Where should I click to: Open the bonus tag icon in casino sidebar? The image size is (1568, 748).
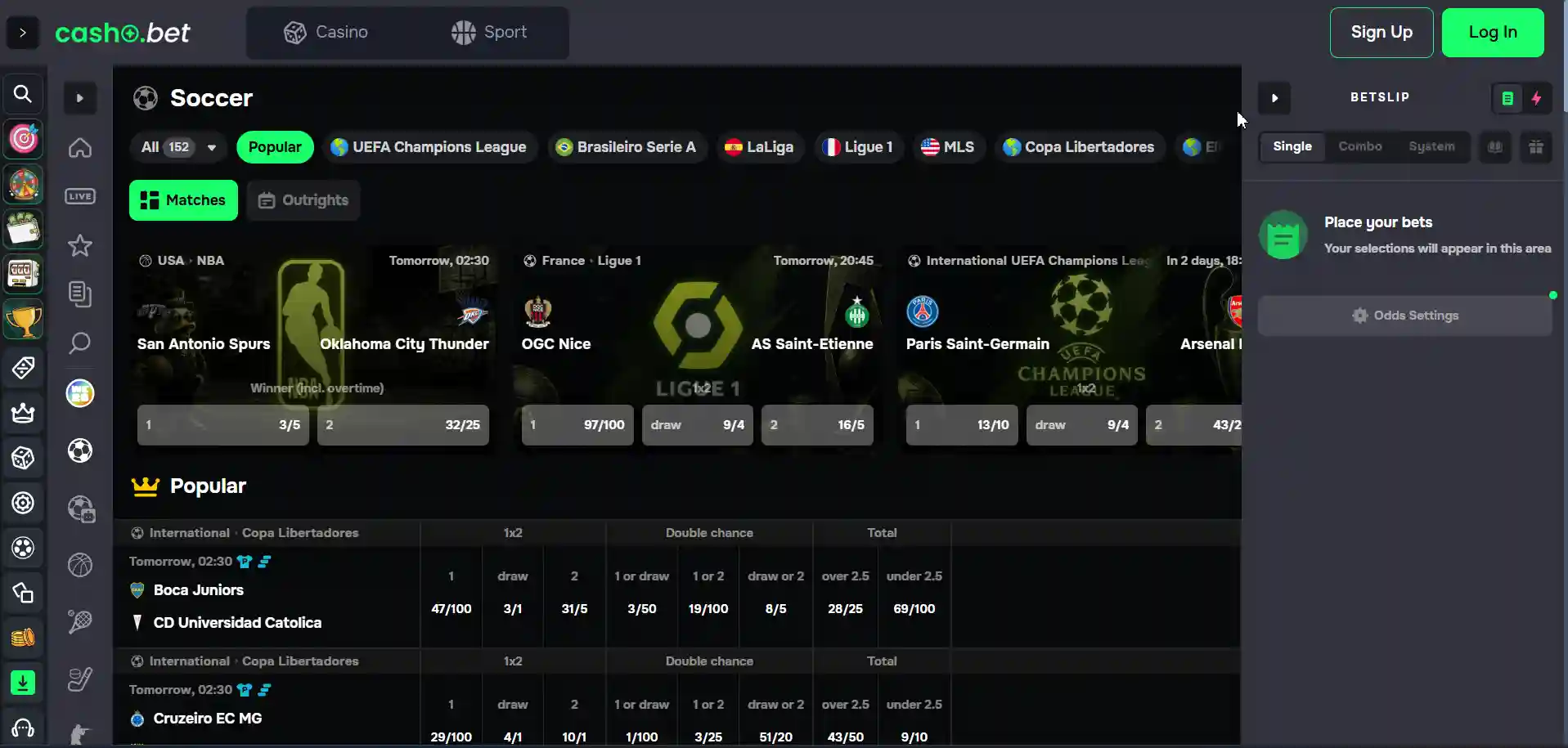tap(23, 368)
